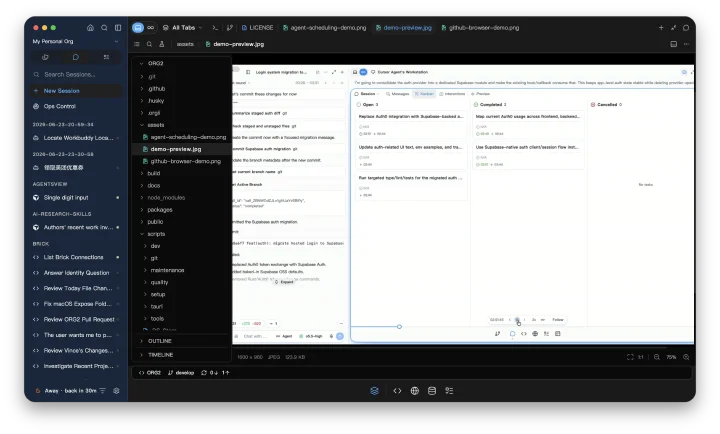Screen dimensions: 720x434
Task: Open the Investigate Recent Proje... session
Action: 76,366
